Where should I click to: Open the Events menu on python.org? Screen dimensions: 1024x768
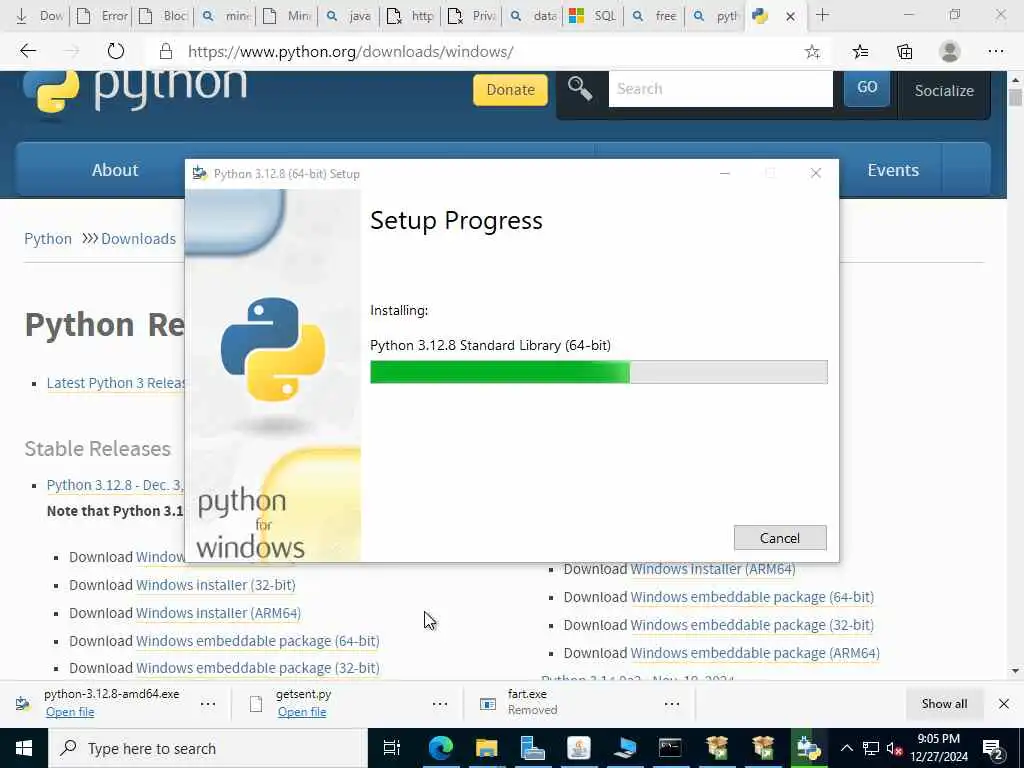893,170
